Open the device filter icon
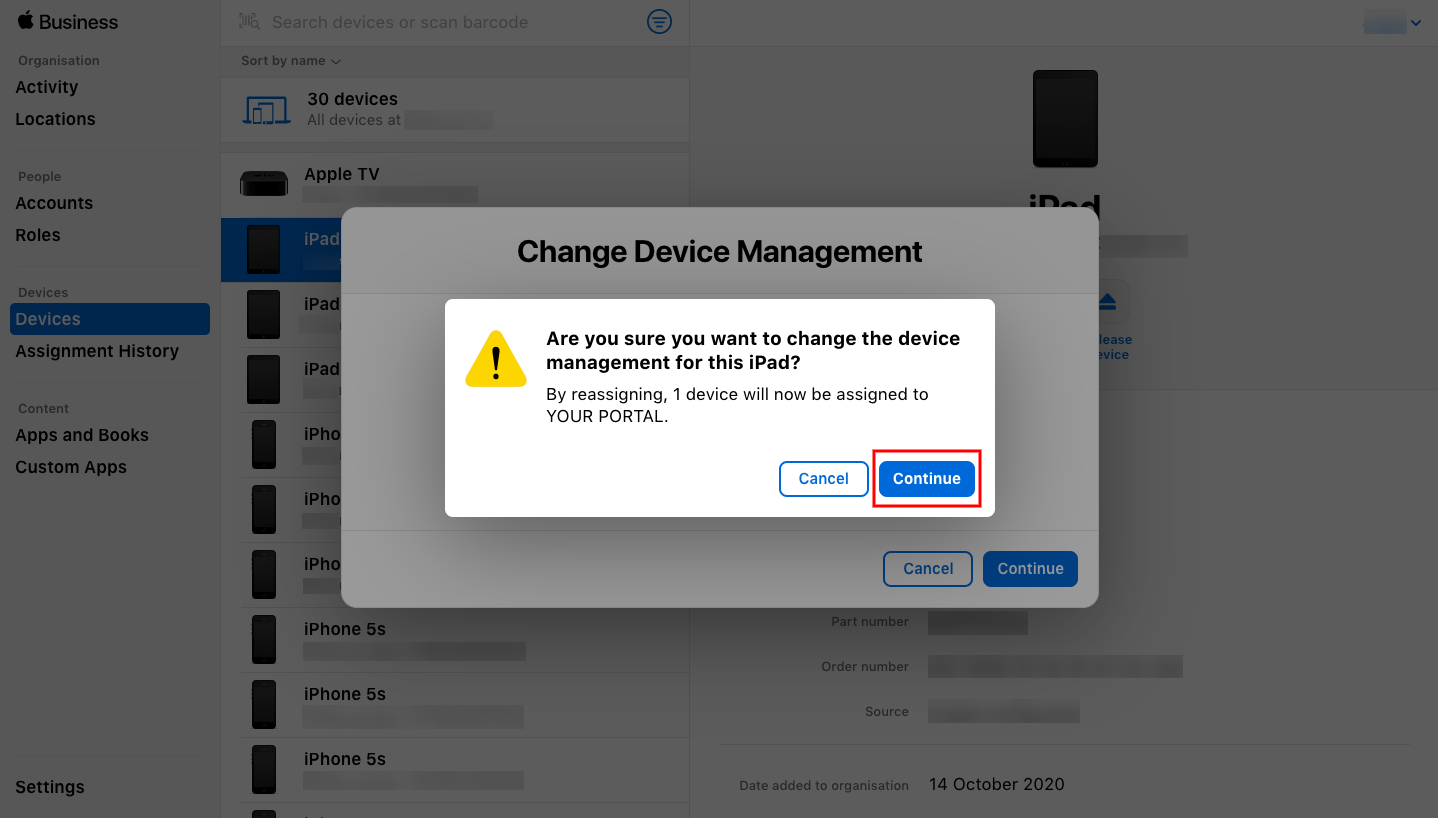Viewport: 1438px width, 818px height. click(x=659, y=21)
